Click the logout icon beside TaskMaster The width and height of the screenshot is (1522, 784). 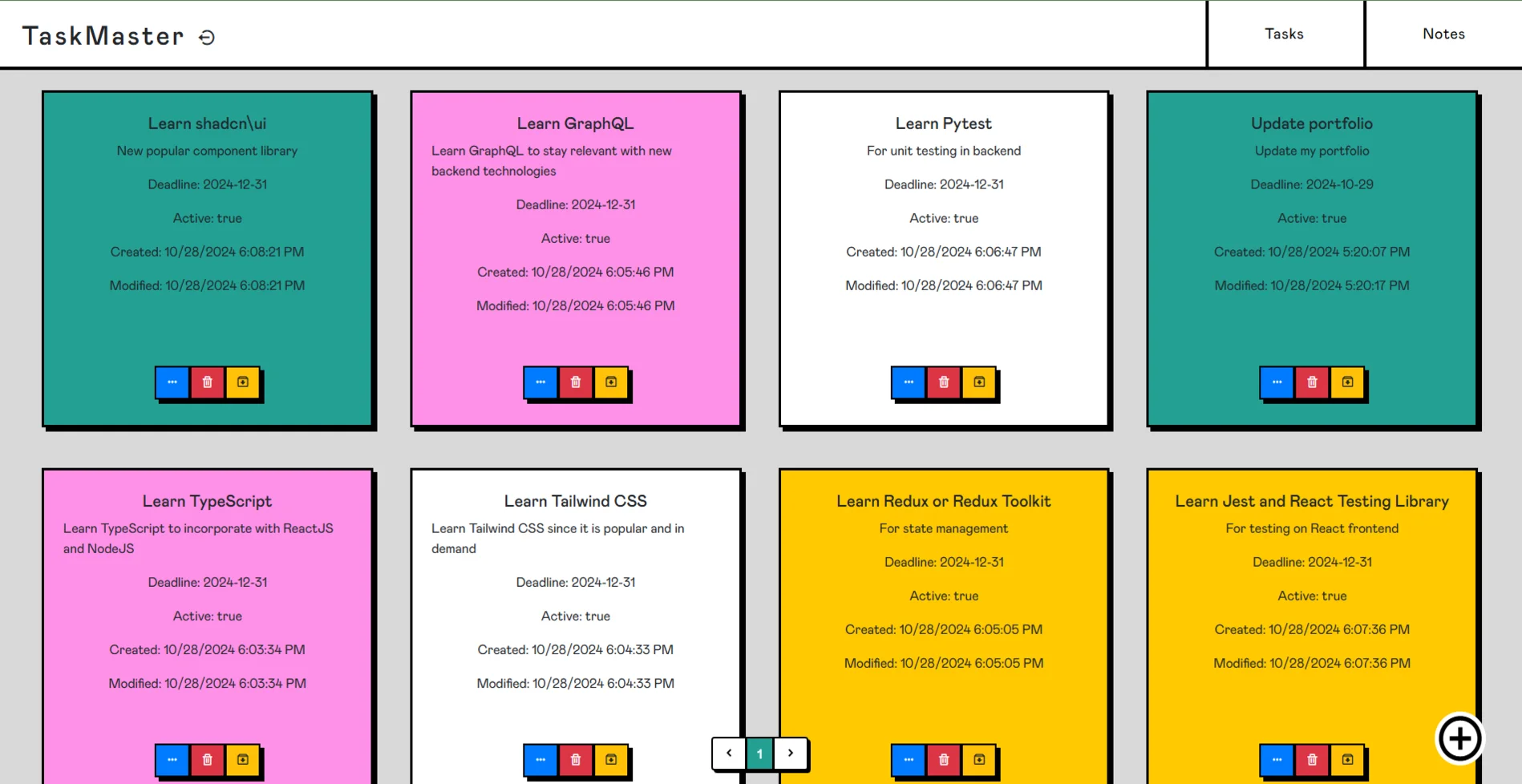coord(207,37)
